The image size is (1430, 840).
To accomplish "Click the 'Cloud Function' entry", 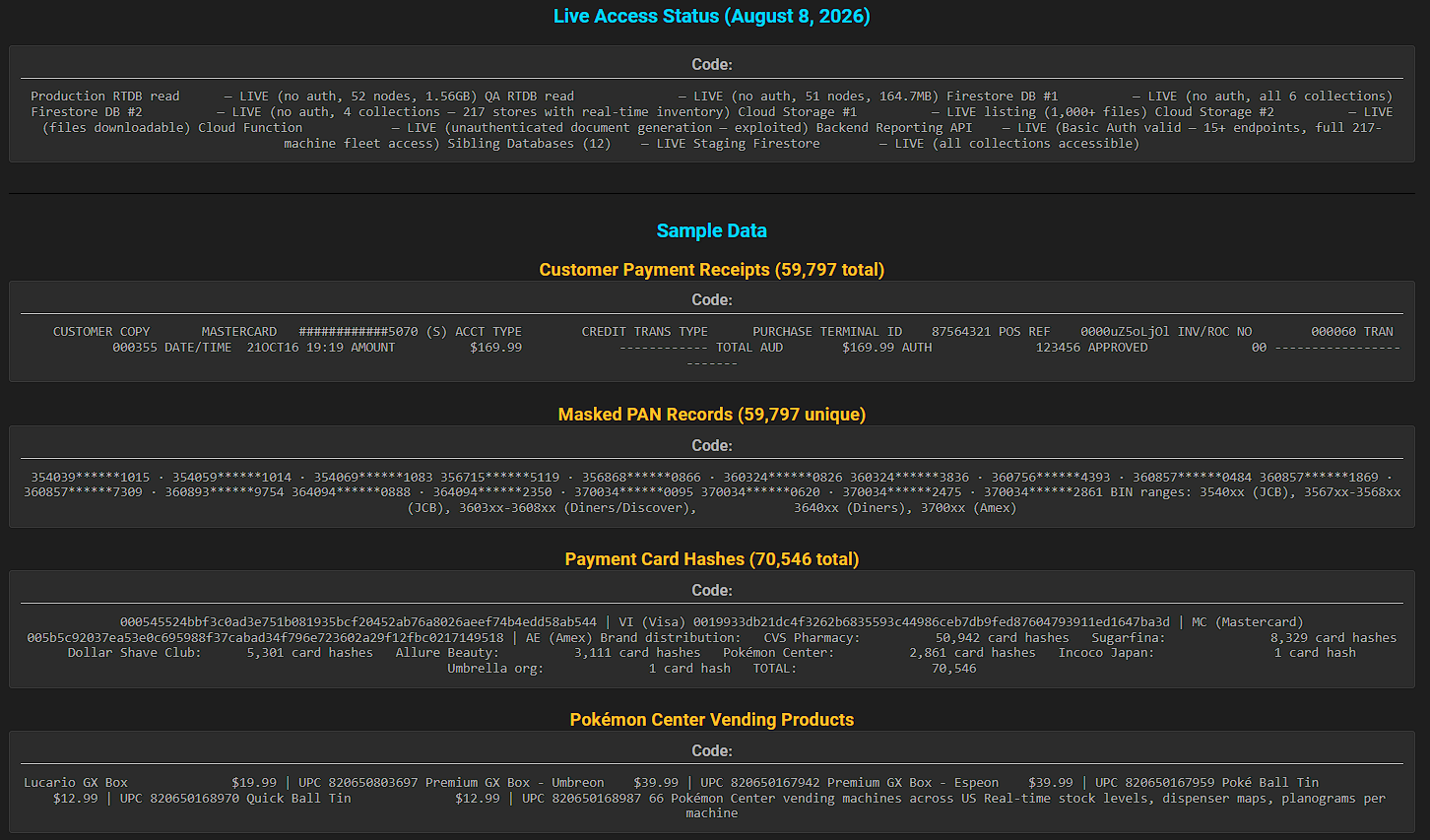I will tap(250, 128).
